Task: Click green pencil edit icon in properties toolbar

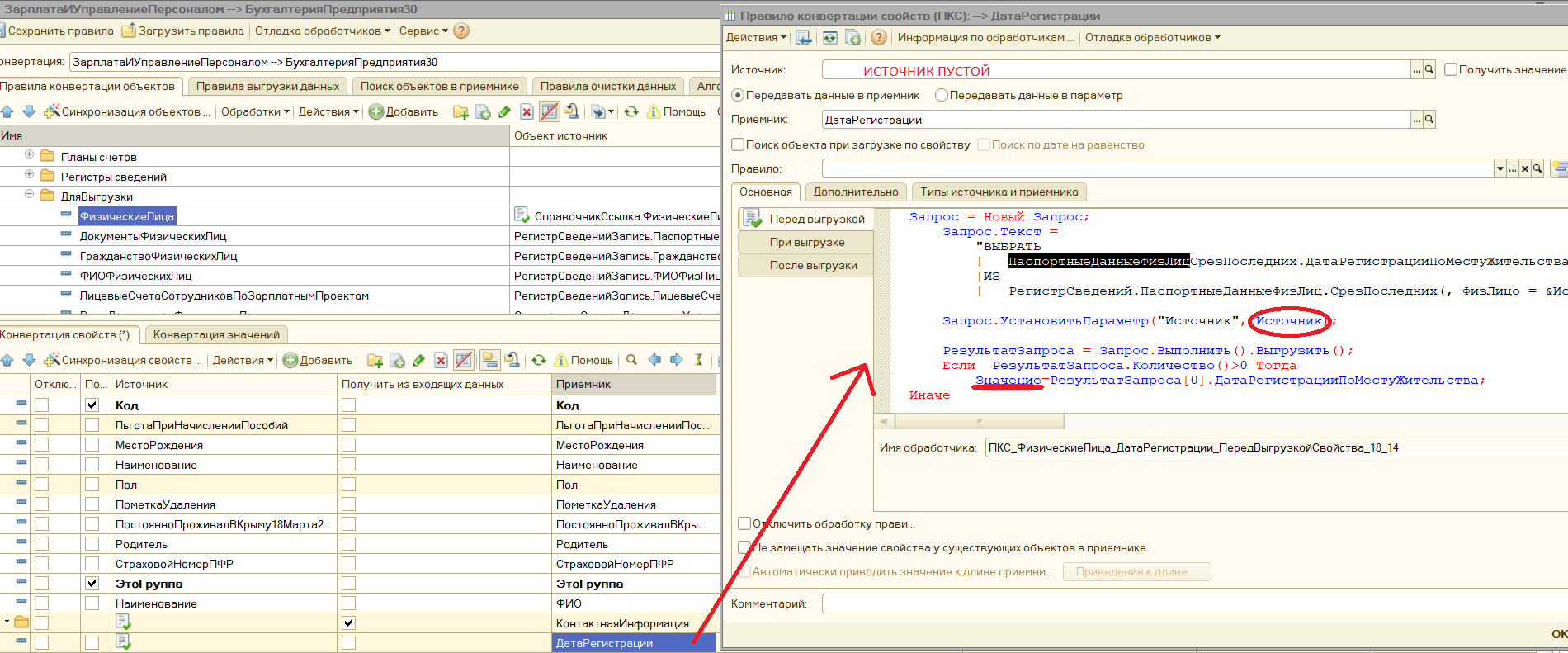Action: coord(418,360)
